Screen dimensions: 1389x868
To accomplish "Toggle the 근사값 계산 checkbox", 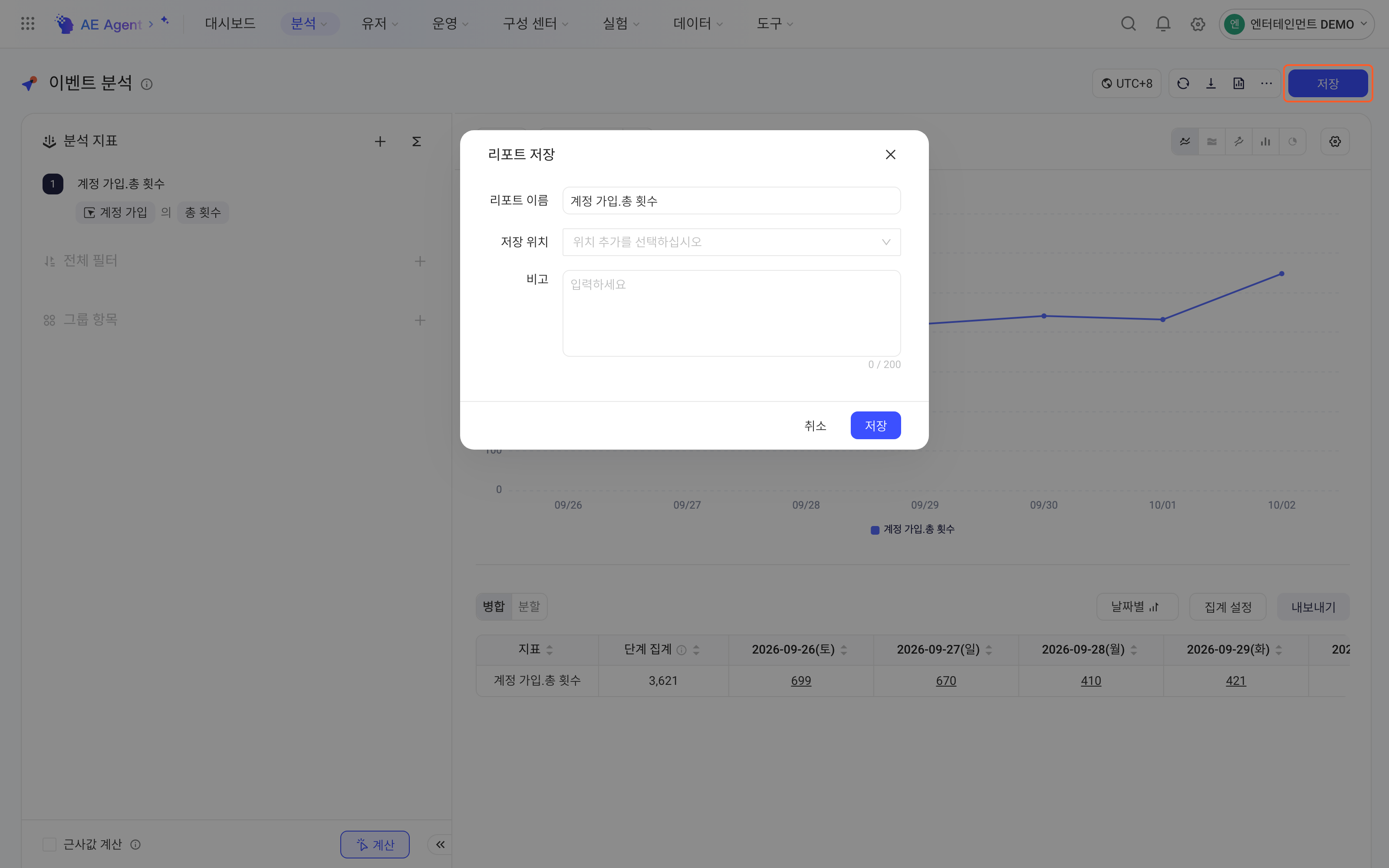I will click(49, 845).
